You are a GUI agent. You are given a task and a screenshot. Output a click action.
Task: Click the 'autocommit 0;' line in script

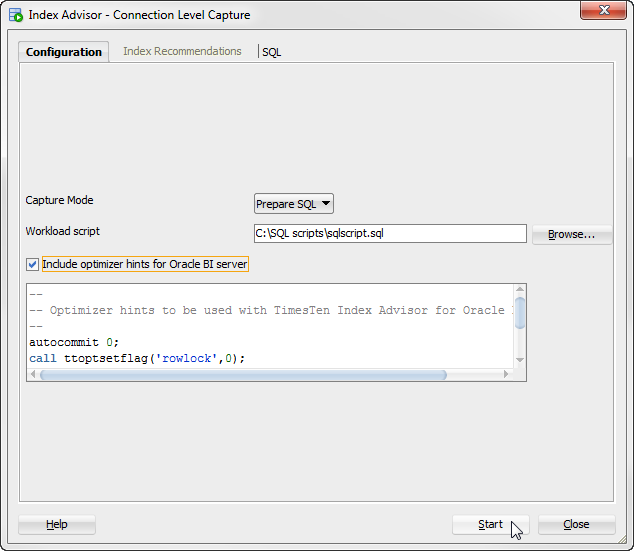click(74, 342)
